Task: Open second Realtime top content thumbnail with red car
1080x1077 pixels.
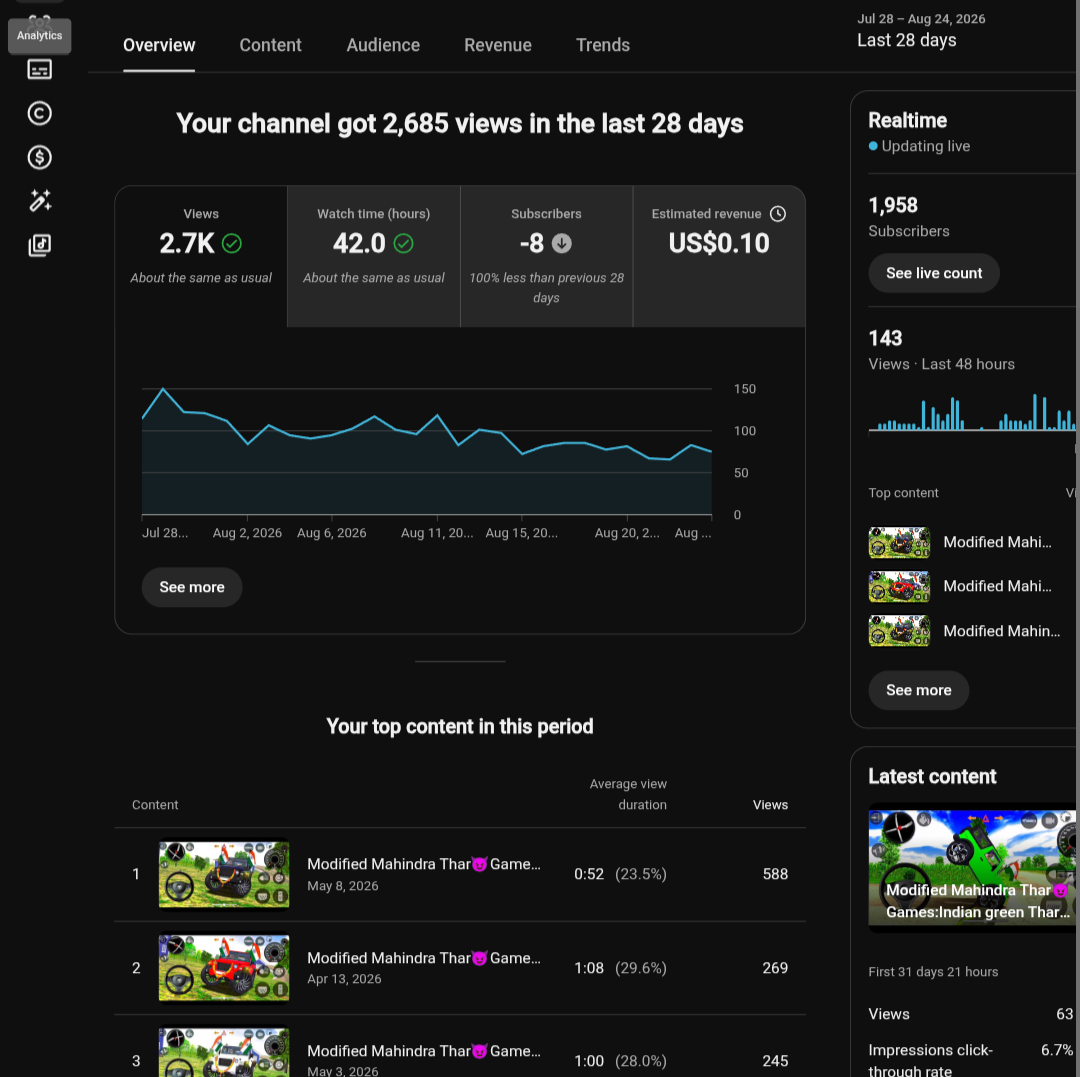Action: (899, 587)
